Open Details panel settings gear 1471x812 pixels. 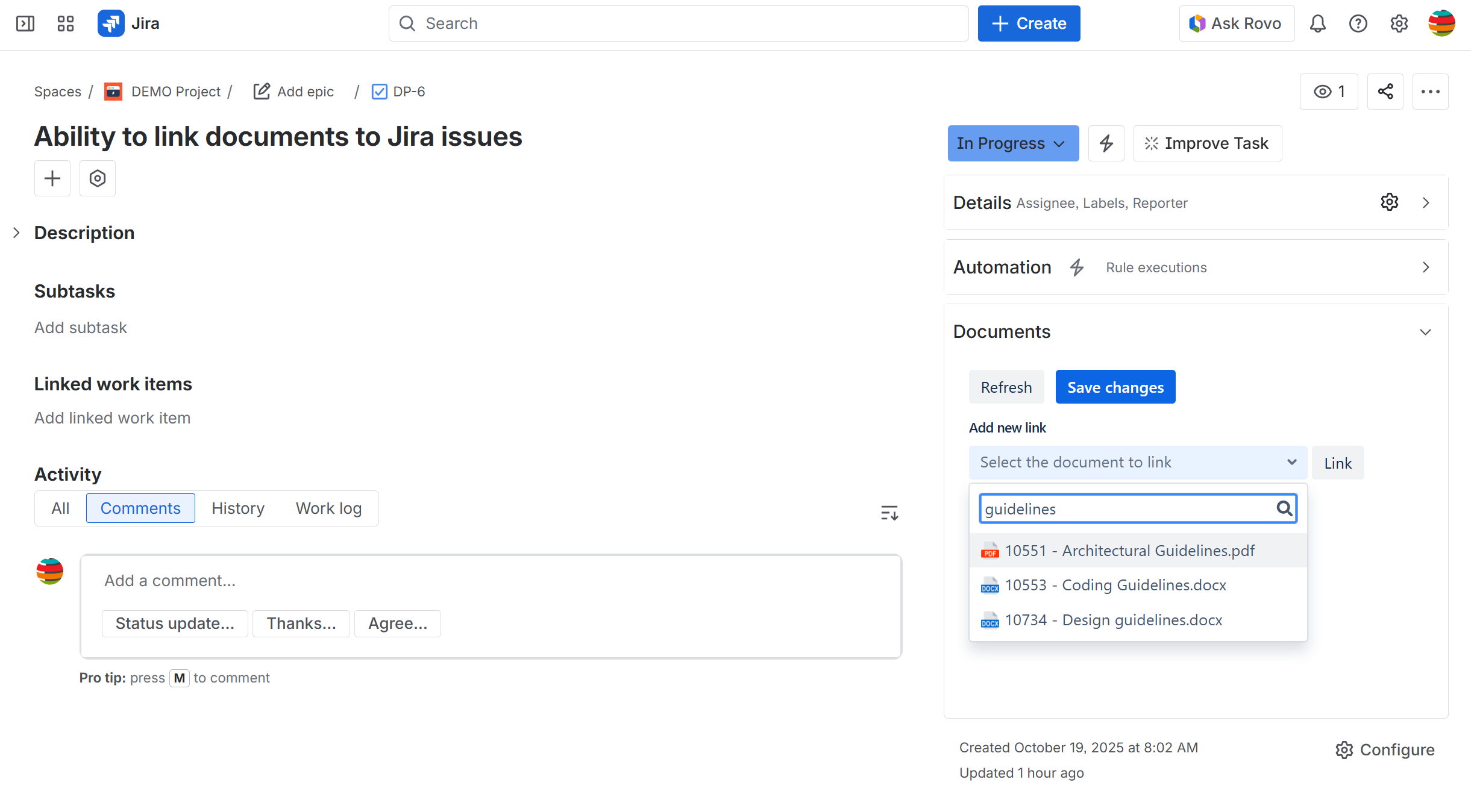[1389, 202]
